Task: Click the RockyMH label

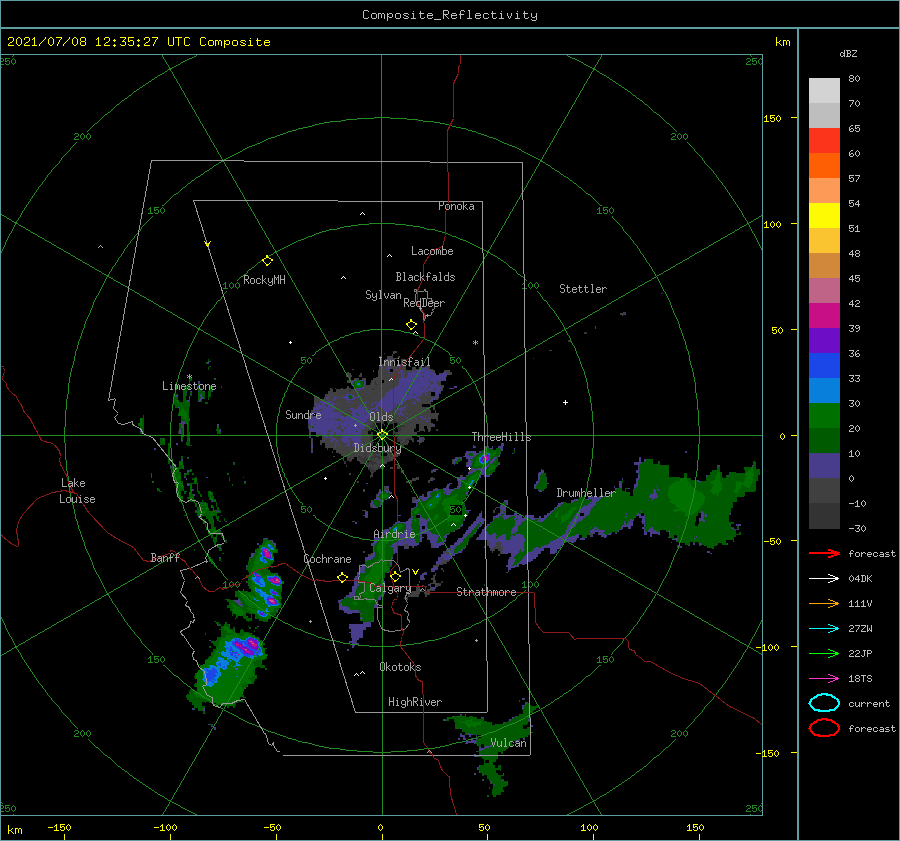Action: click(264, 280)
